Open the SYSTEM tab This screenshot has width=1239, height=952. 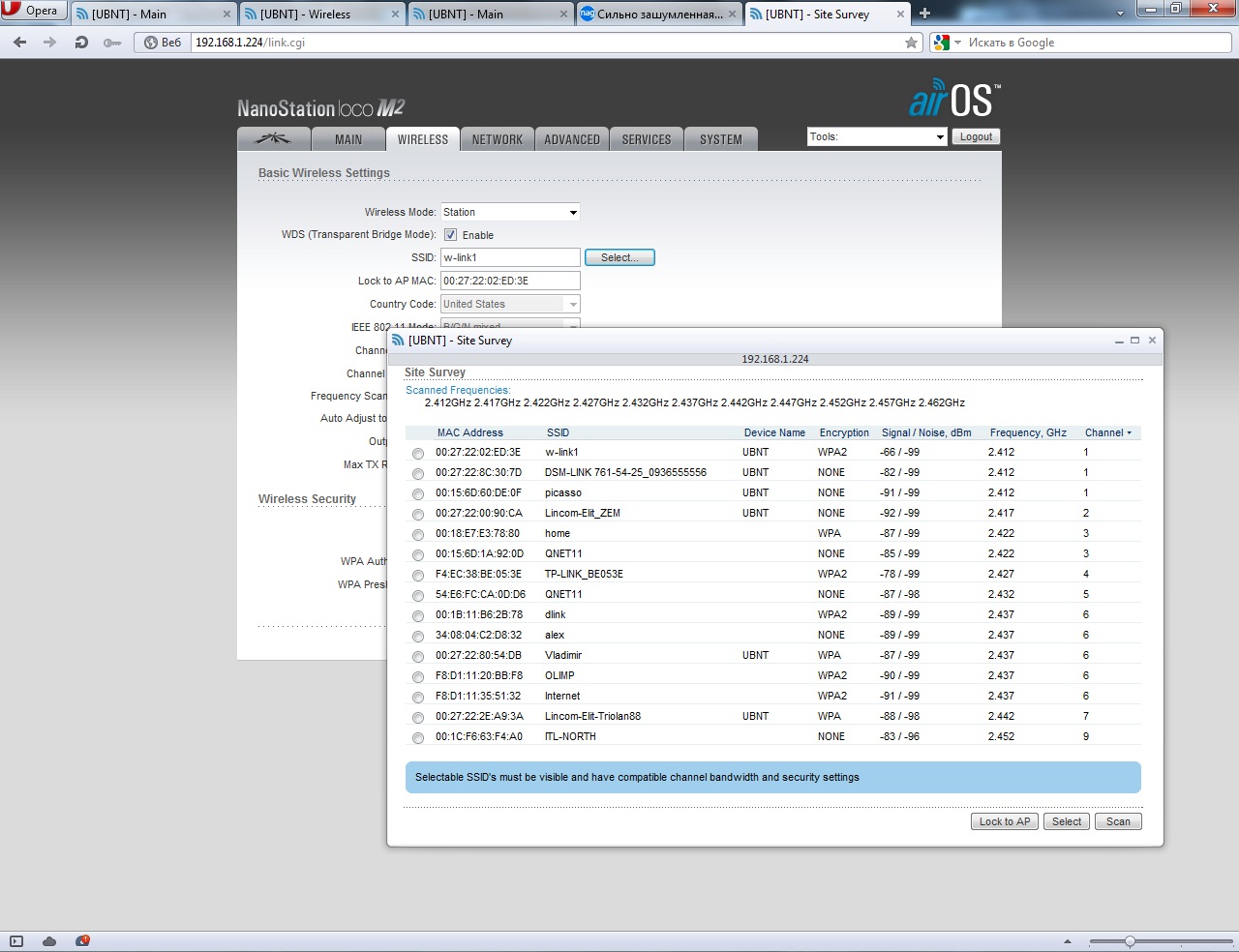(721, 139)
